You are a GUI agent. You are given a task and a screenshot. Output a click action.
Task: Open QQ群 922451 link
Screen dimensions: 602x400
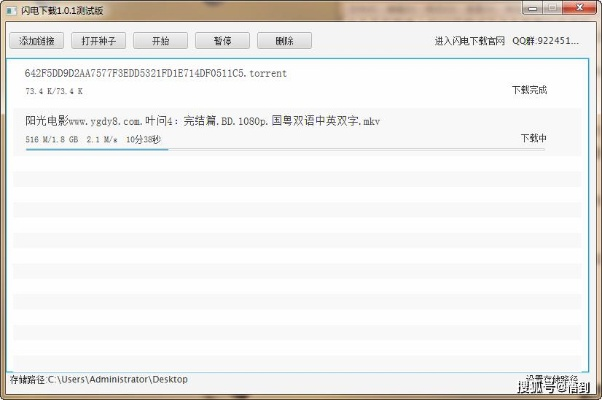point(545,41)
